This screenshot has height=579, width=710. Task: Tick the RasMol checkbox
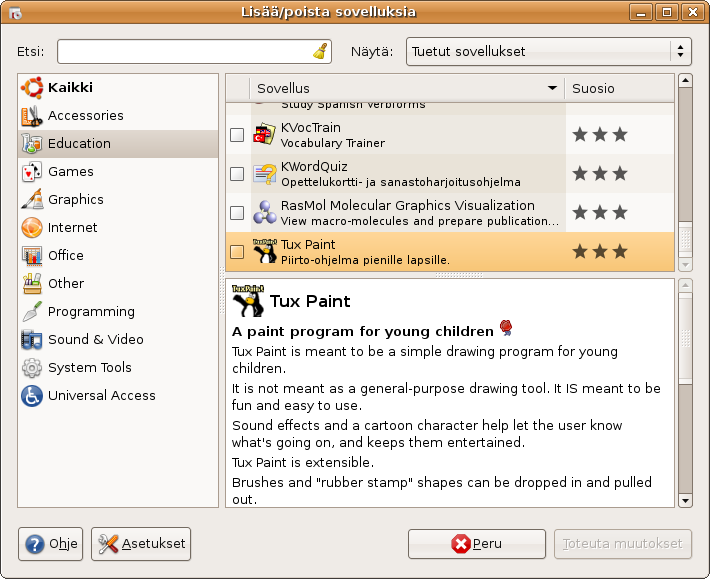tap(237, 213)
